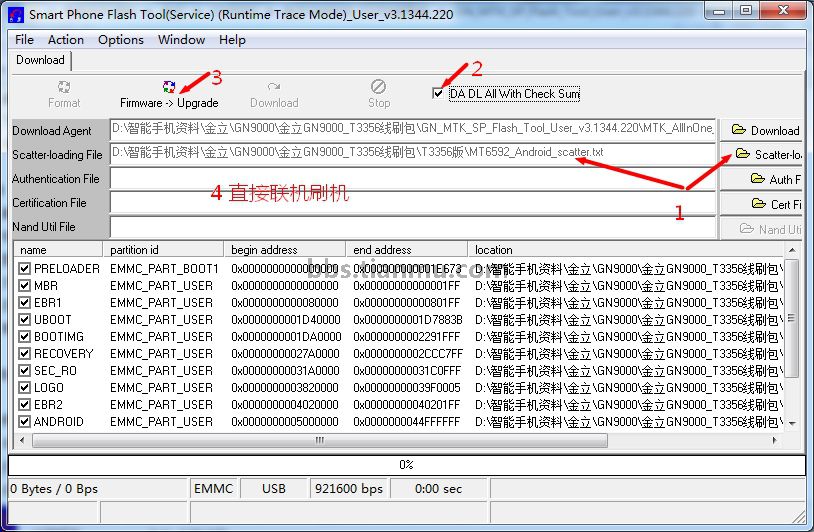Image resolution: width=814 pixels, height=532 pixels.
Task: Sort by location column header
Action: click(x=627, y=250)
